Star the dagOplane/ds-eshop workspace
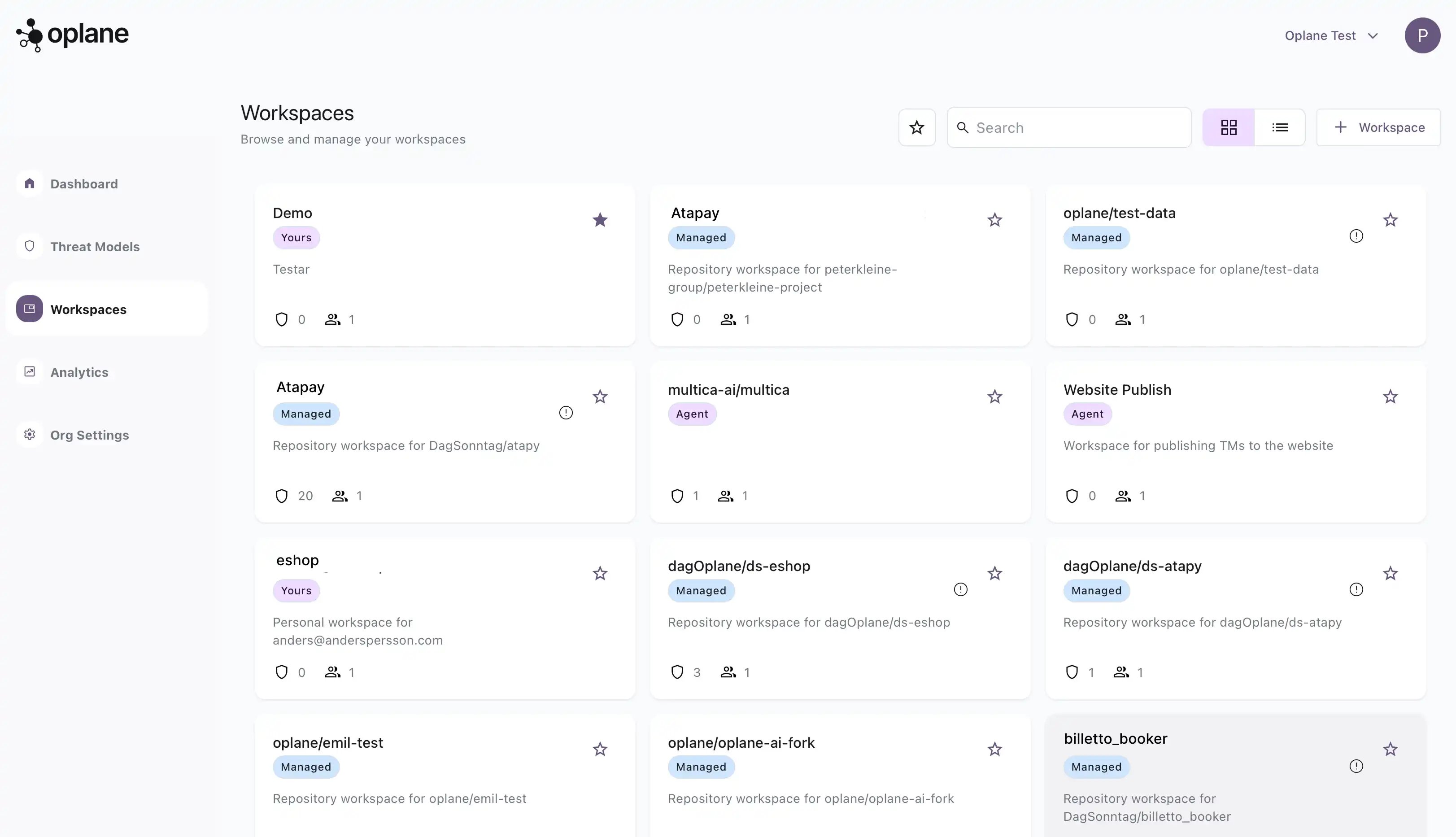Viewport: 1456px width, 837px height. point(995,574)
